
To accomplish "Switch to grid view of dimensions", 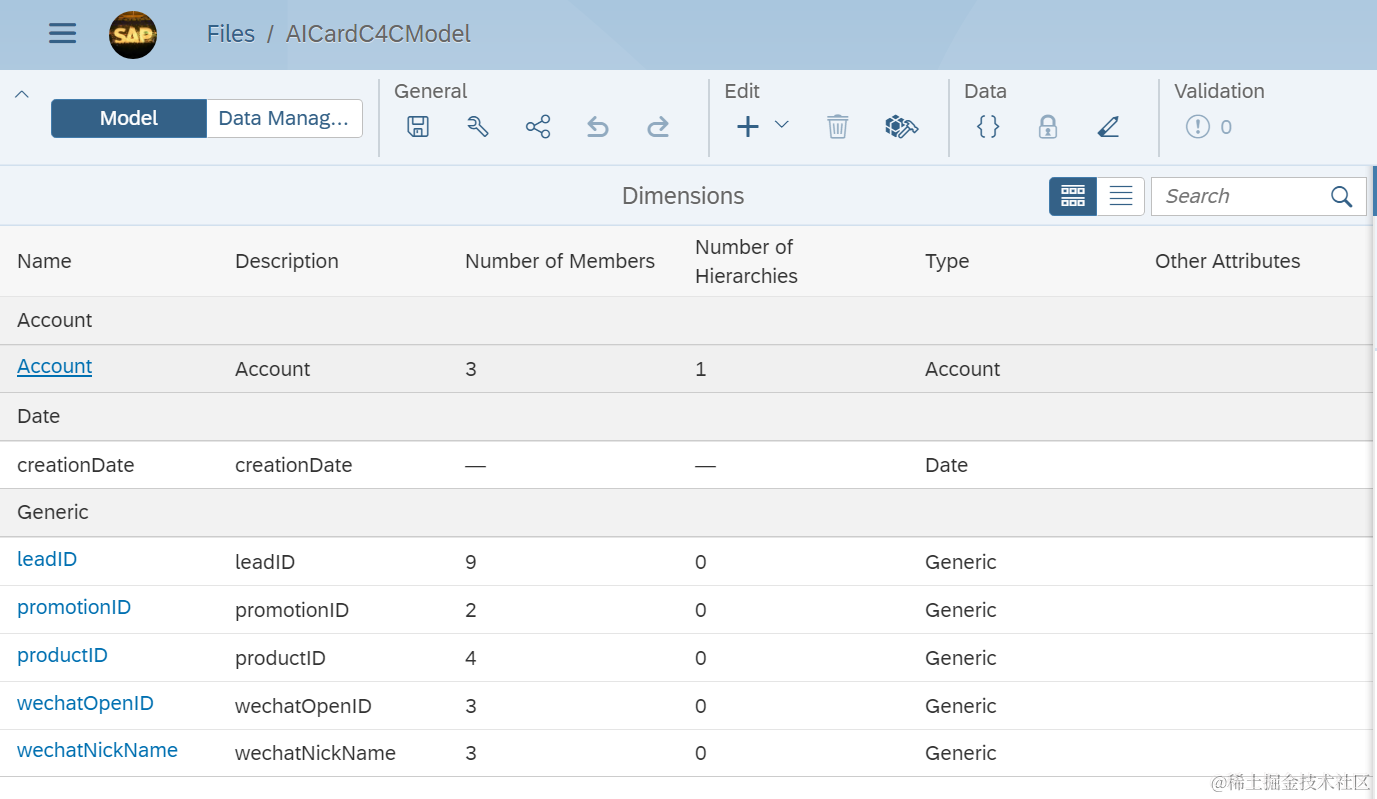I will (x=1073, y=196).
